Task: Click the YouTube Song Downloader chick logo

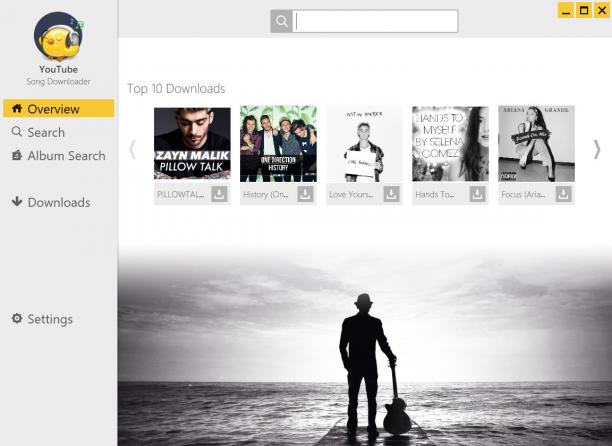Action: (59, 36)
